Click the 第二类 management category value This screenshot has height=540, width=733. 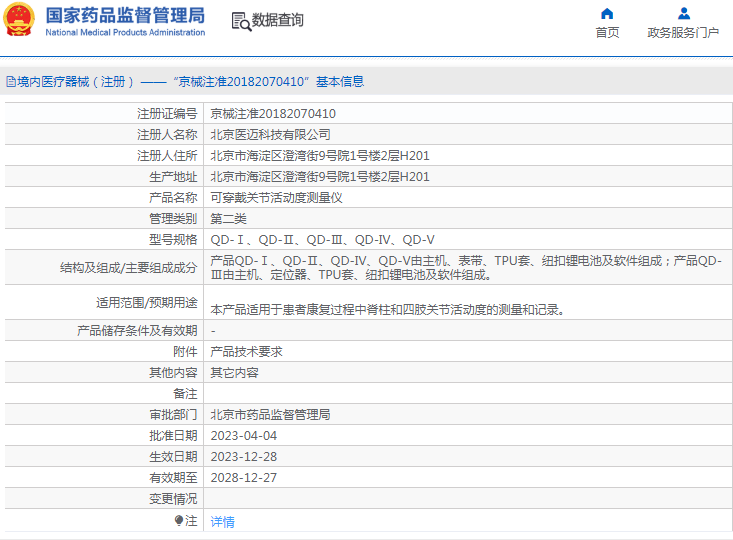(x=228, y=219)
